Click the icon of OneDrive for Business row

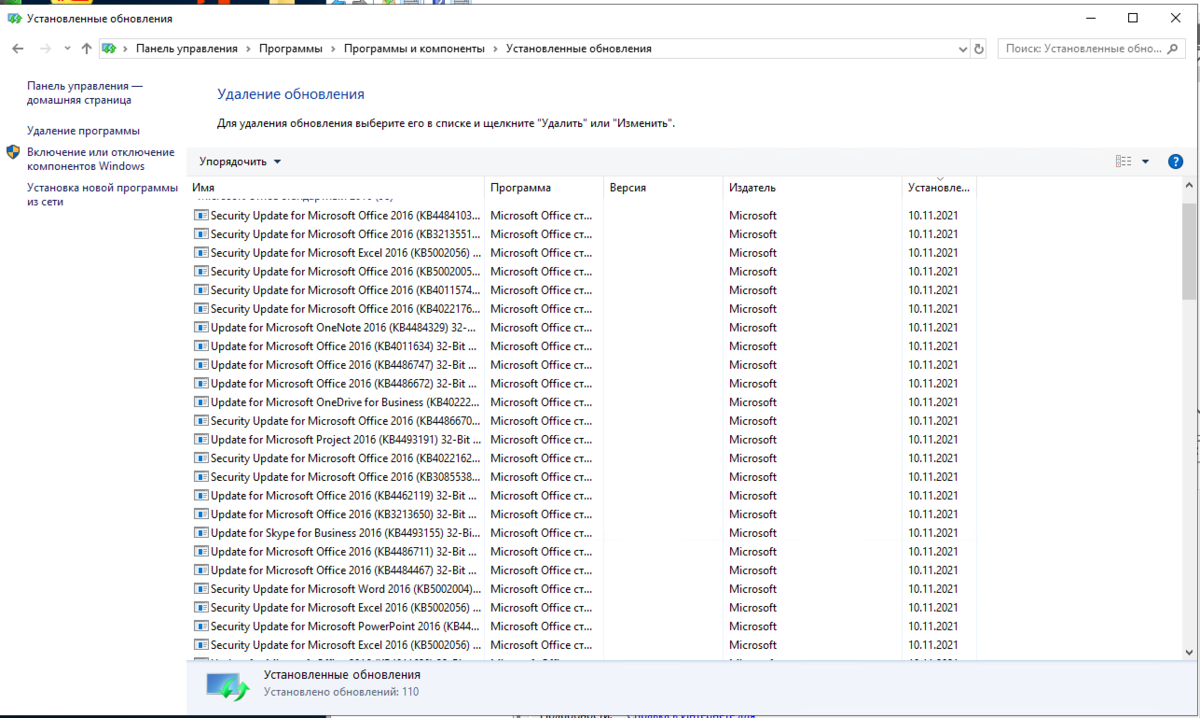click(201, 402)
